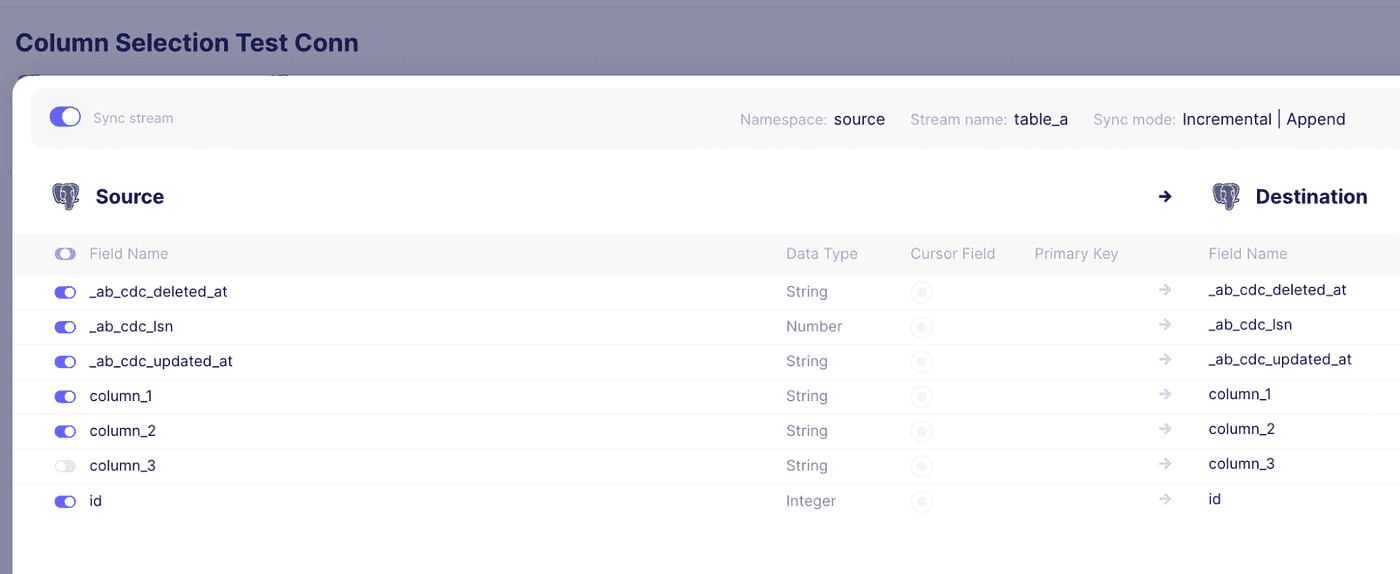
Task: Turn off the _ab_cdc_deleted_at toggle
Action: pyautogui.click(x=65, y=292)
